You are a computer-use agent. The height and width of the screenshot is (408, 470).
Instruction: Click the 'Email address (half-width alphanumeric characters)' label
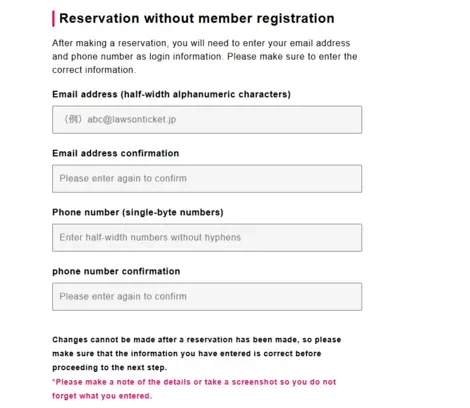(171, 94)
